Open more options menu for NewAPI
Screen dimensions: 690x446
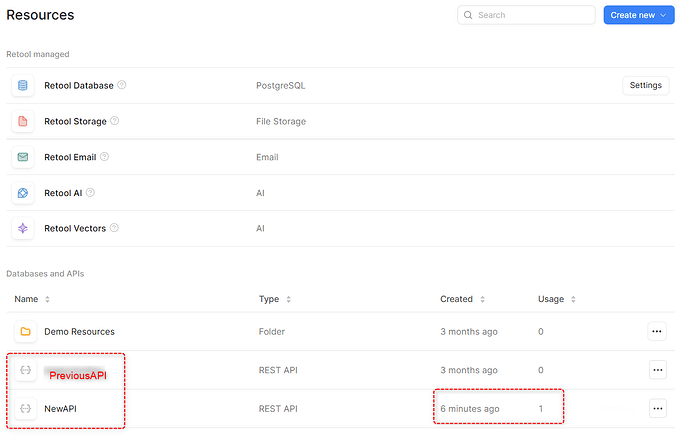coord(657,408)
